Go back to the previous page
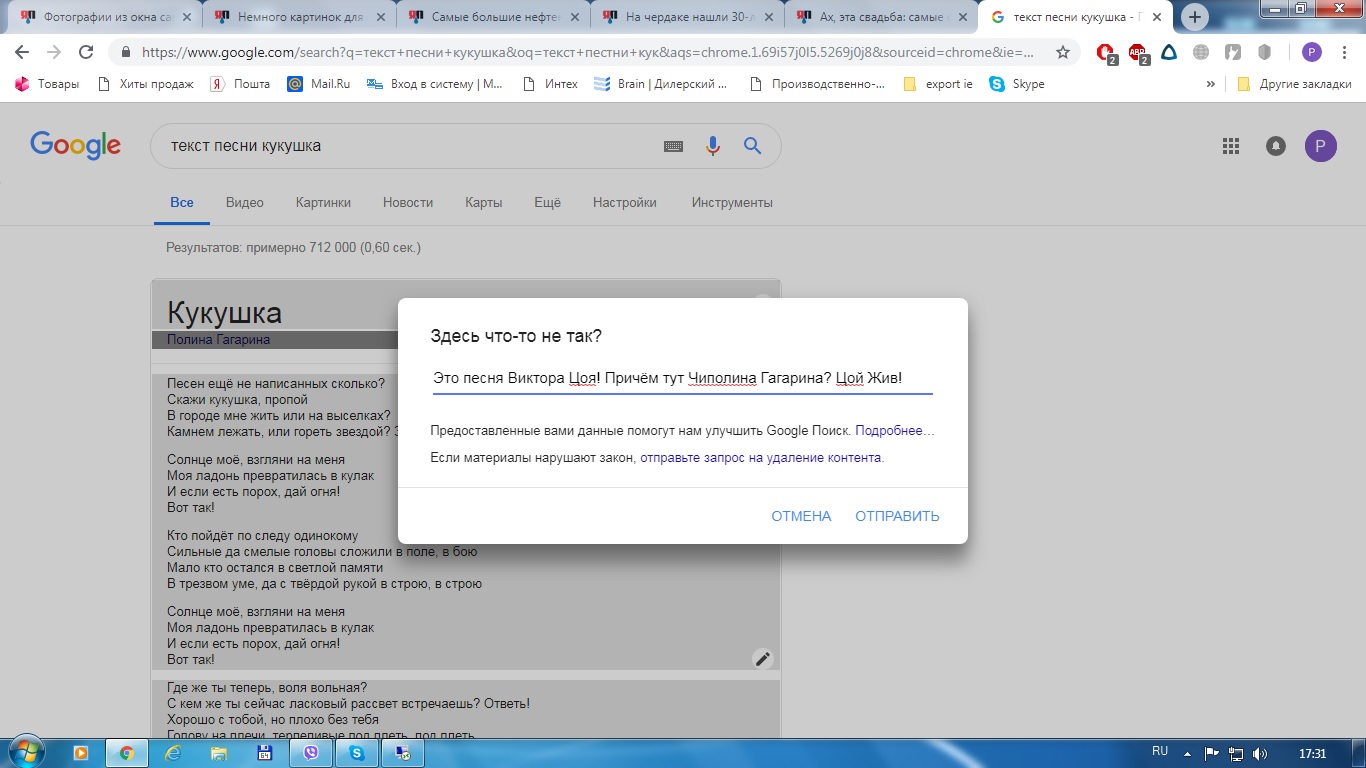Viewport: 1366px width, 768px height. coord(22,53)
